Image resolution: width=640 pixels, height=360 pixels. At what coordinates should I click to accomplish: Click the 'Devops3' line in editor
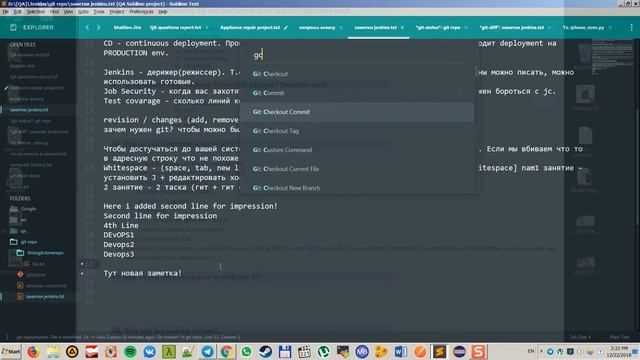[x=119, y=254]
